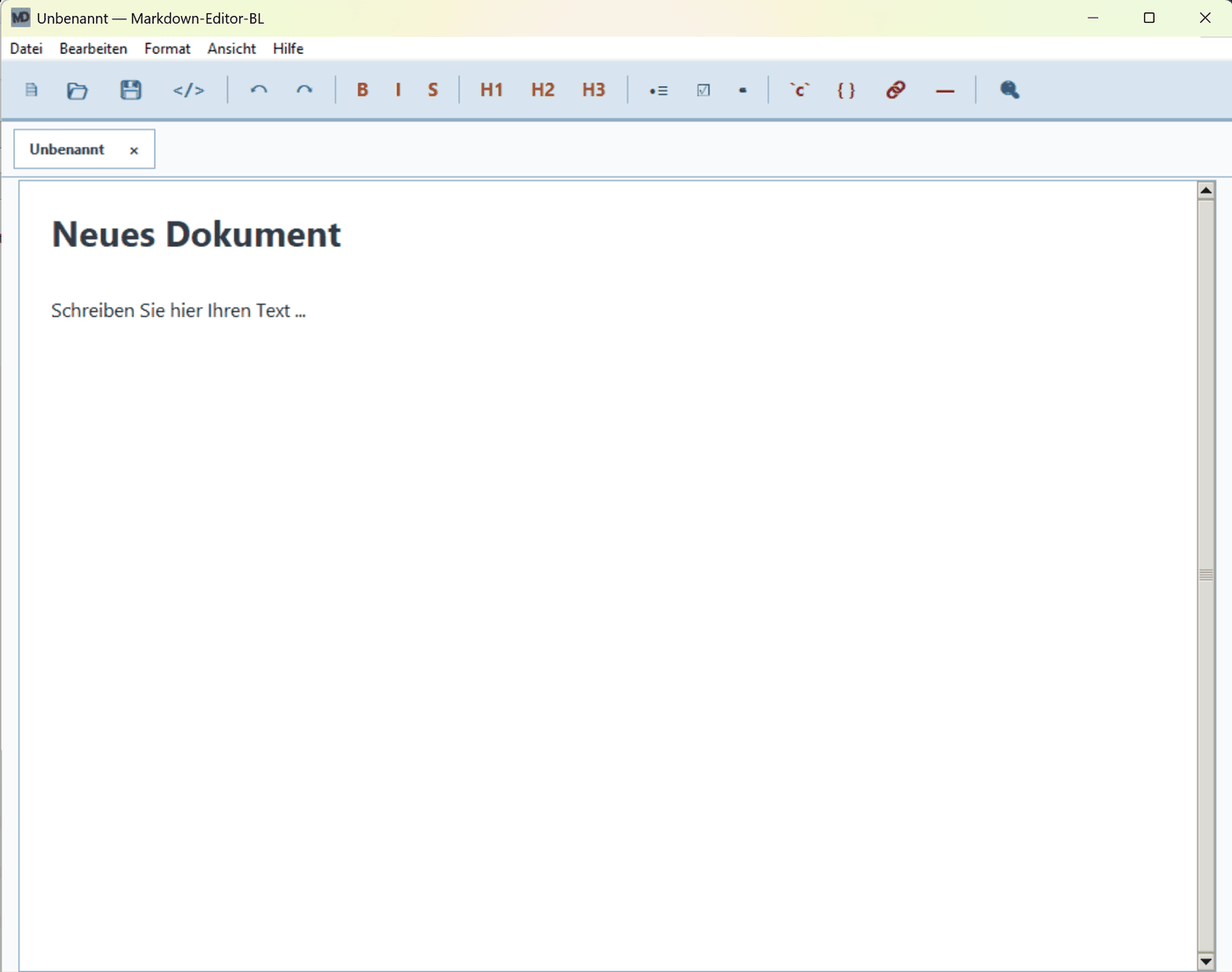The width and height of the screenshot is (1232, 972).
Task: Format selection as inline code
Action: [x=800, y=90]
